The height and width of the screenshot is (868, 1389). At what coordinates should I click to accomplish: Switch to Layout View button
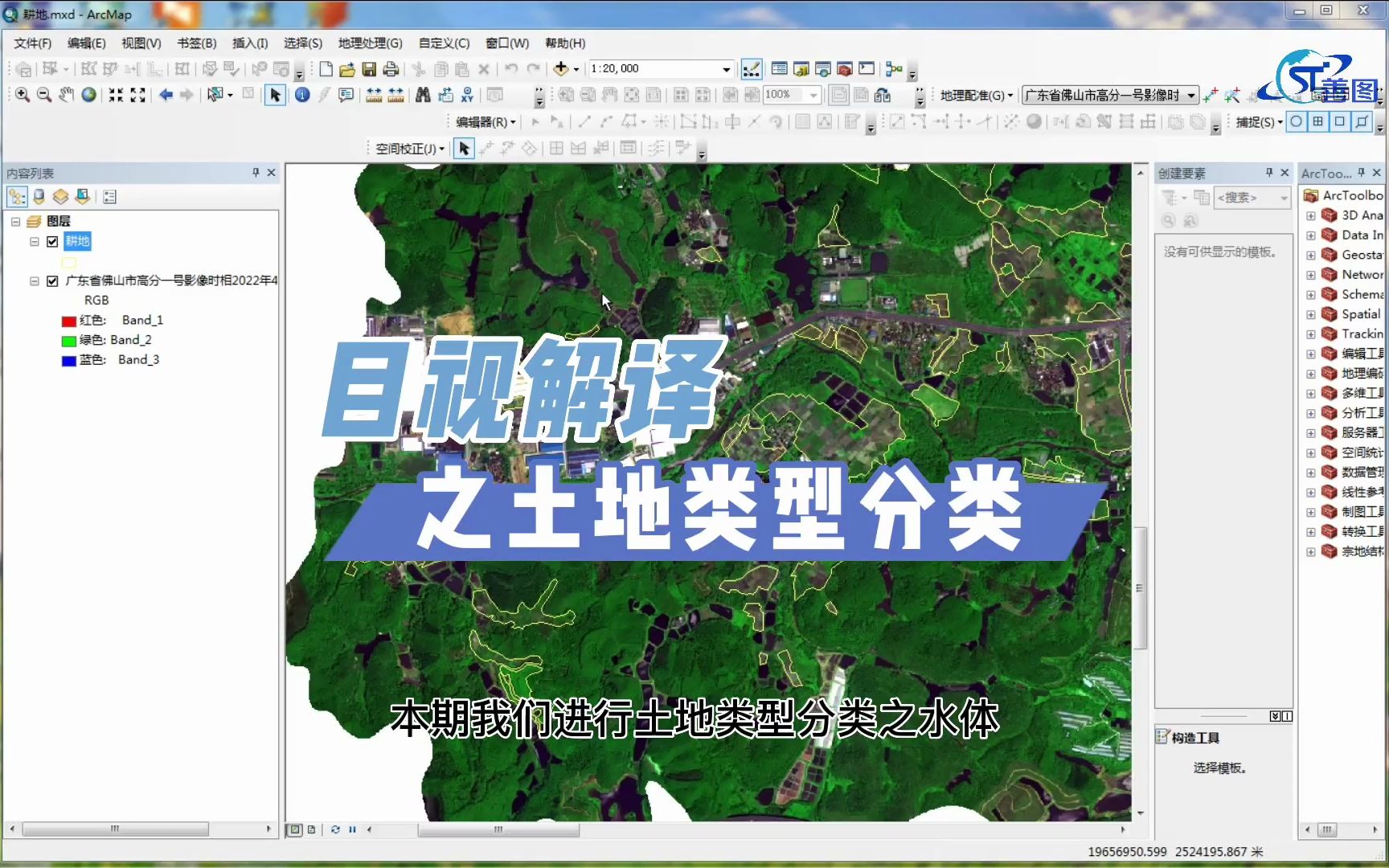[x=311, y=829]
